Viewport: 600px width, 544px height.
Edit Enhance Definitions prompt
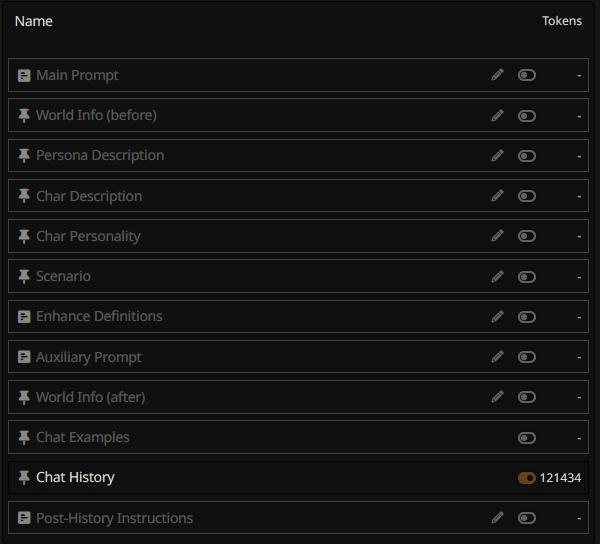pos(497,316)
